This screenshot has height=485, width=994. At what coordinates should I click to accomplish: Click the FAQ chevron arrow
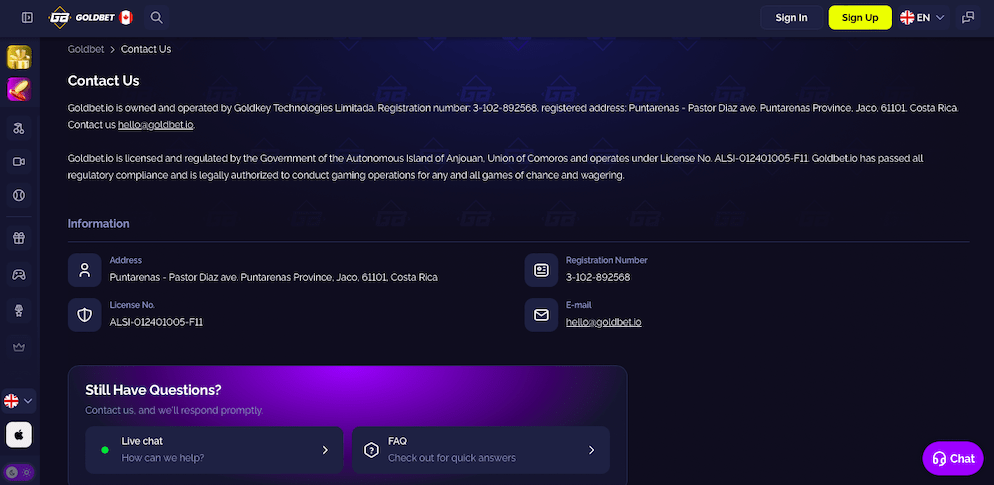tap(591, 450)
